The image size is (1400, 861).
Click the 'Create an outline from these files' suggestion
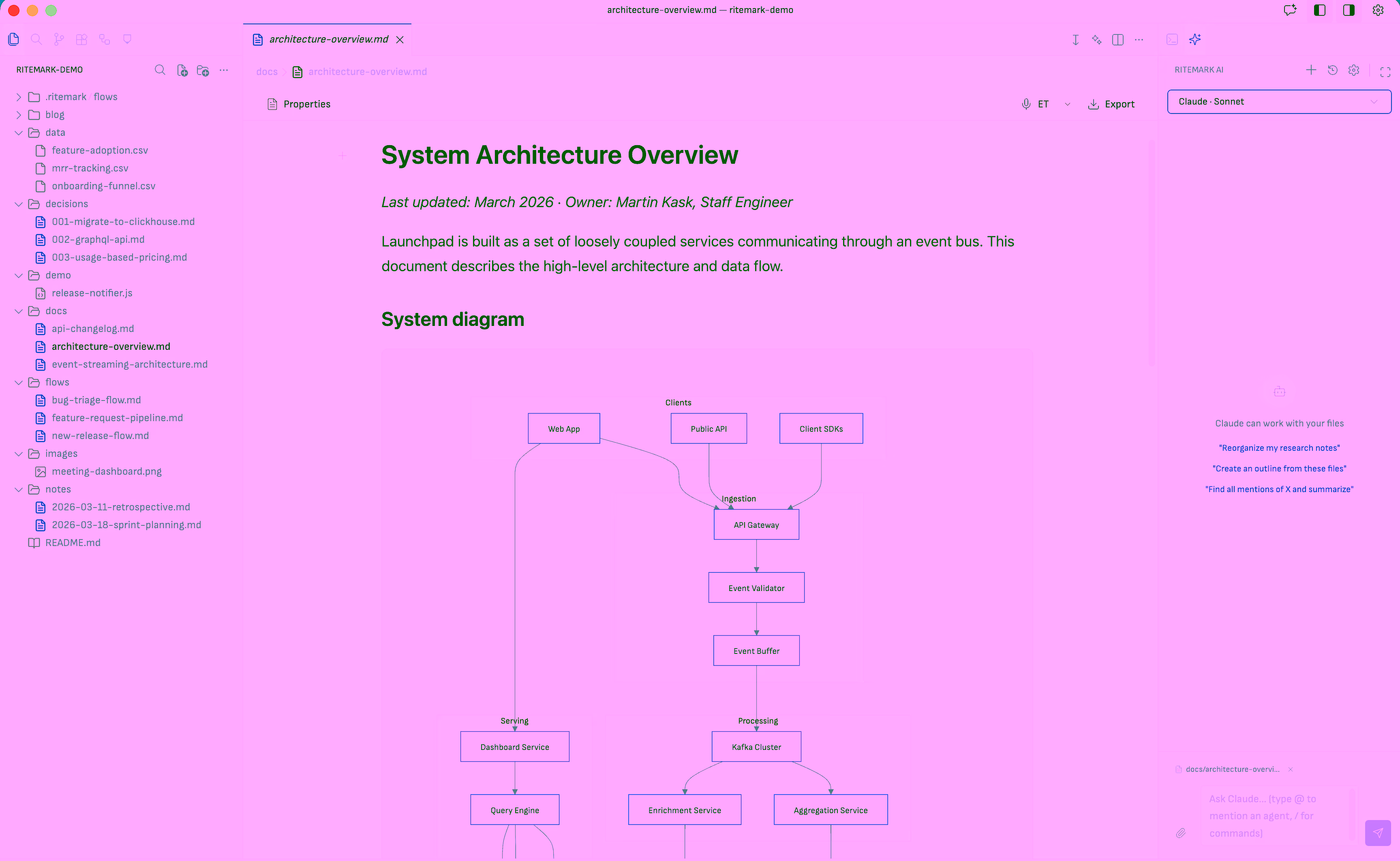tap(1279, 468)
